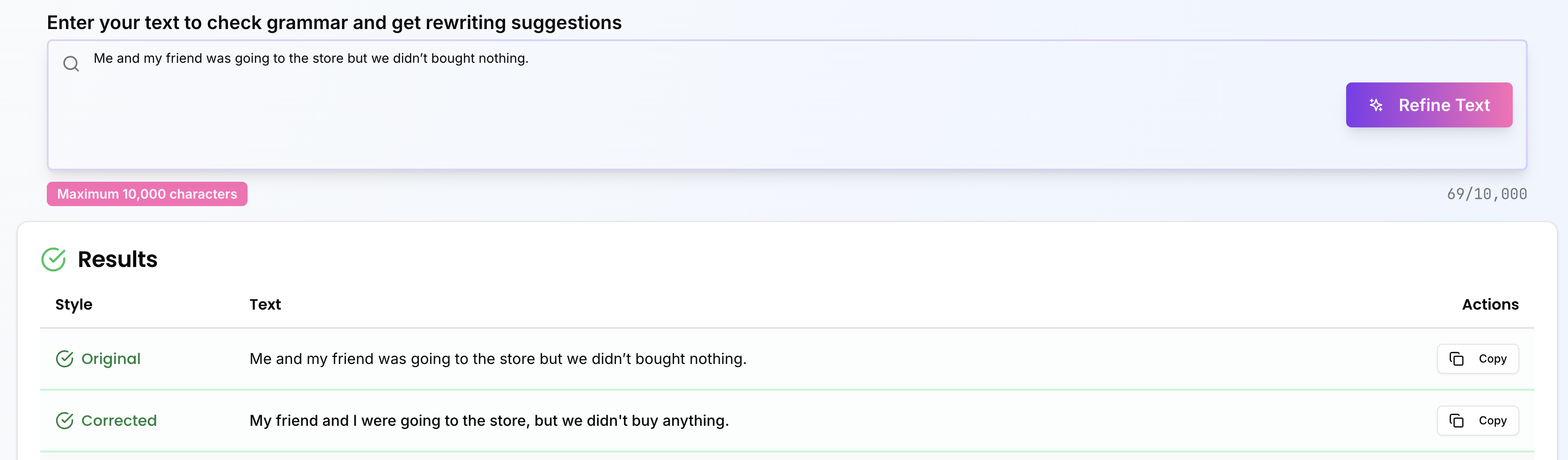Select the Corrected style label
Viewport: 1568px width, 460px height.
[119, 420]
